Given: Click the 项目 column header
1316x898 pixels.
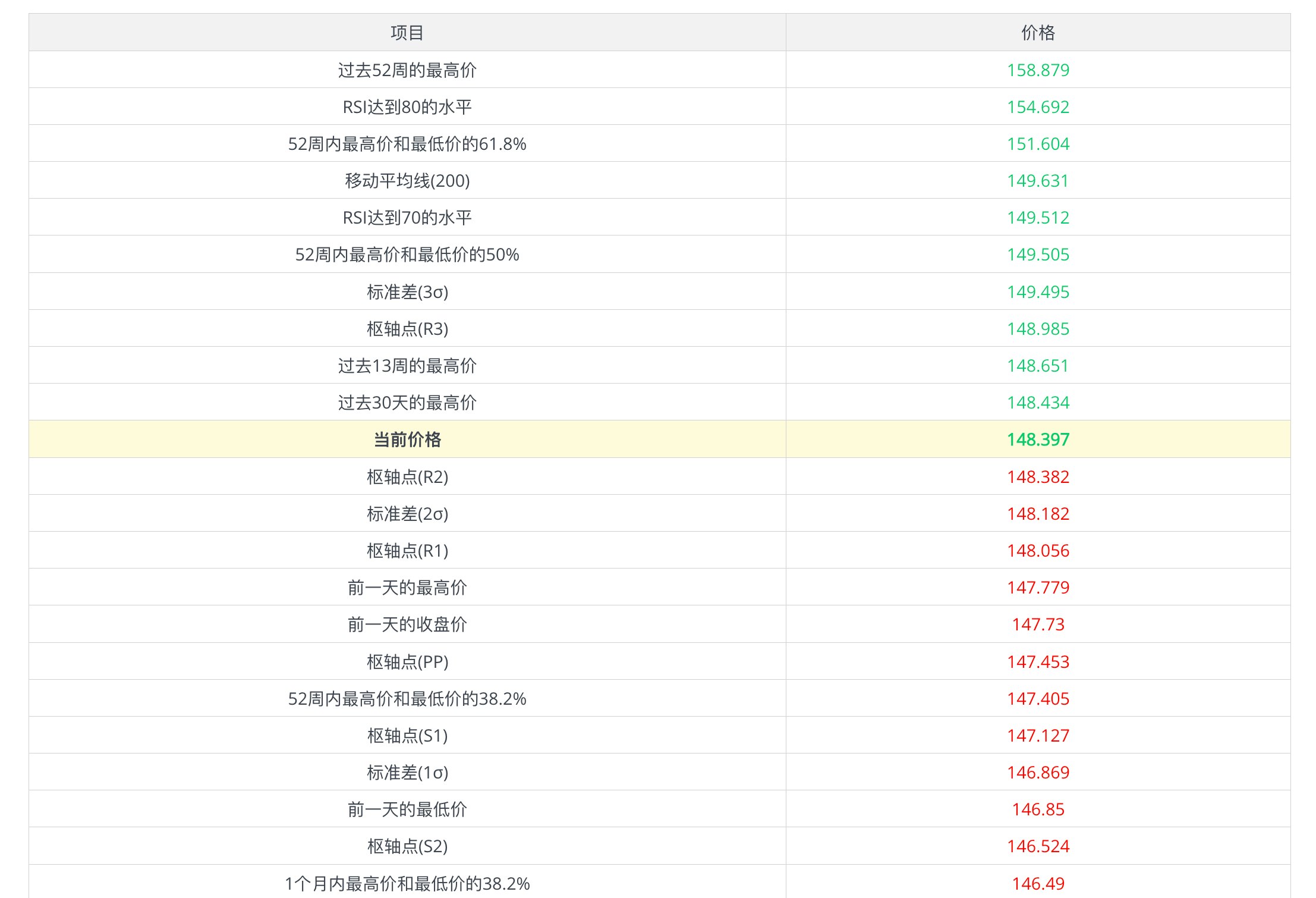Looking at the screenshot, I should click(x=408, y=33).
